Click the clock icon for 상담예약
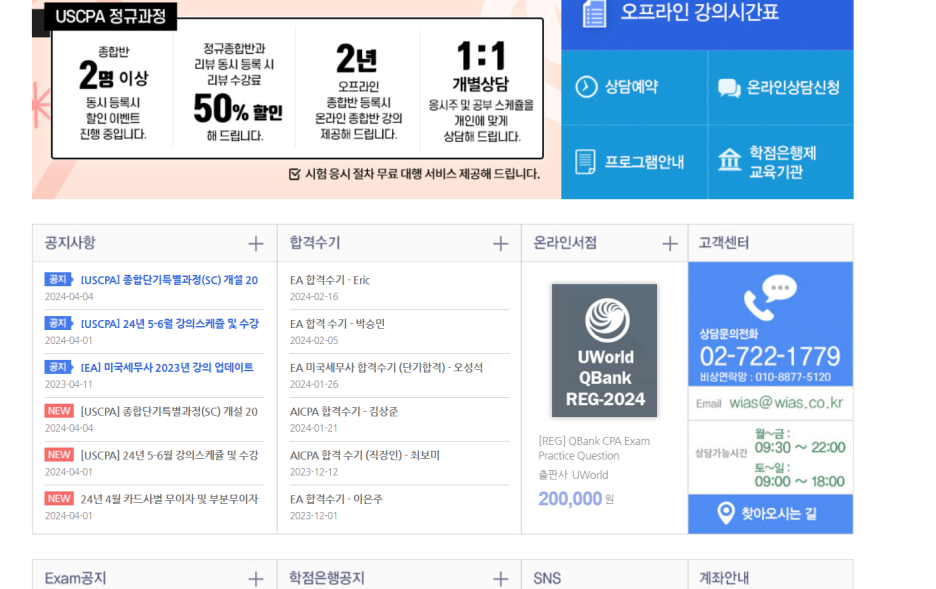Viewport: 936px width, 589px height. [586, 87]
